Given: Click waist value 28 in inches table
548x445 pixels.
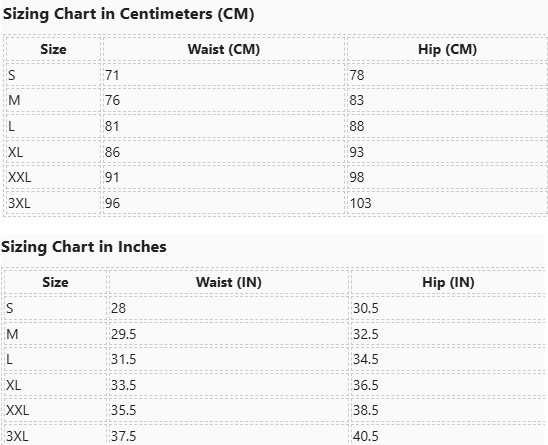Looking at the screenshot, I should [118, 308].
